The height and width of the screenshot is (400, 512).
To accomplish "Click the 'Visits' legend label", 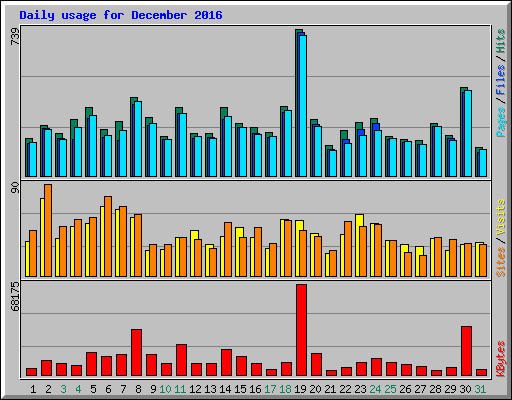I will [x=501, y=217].
